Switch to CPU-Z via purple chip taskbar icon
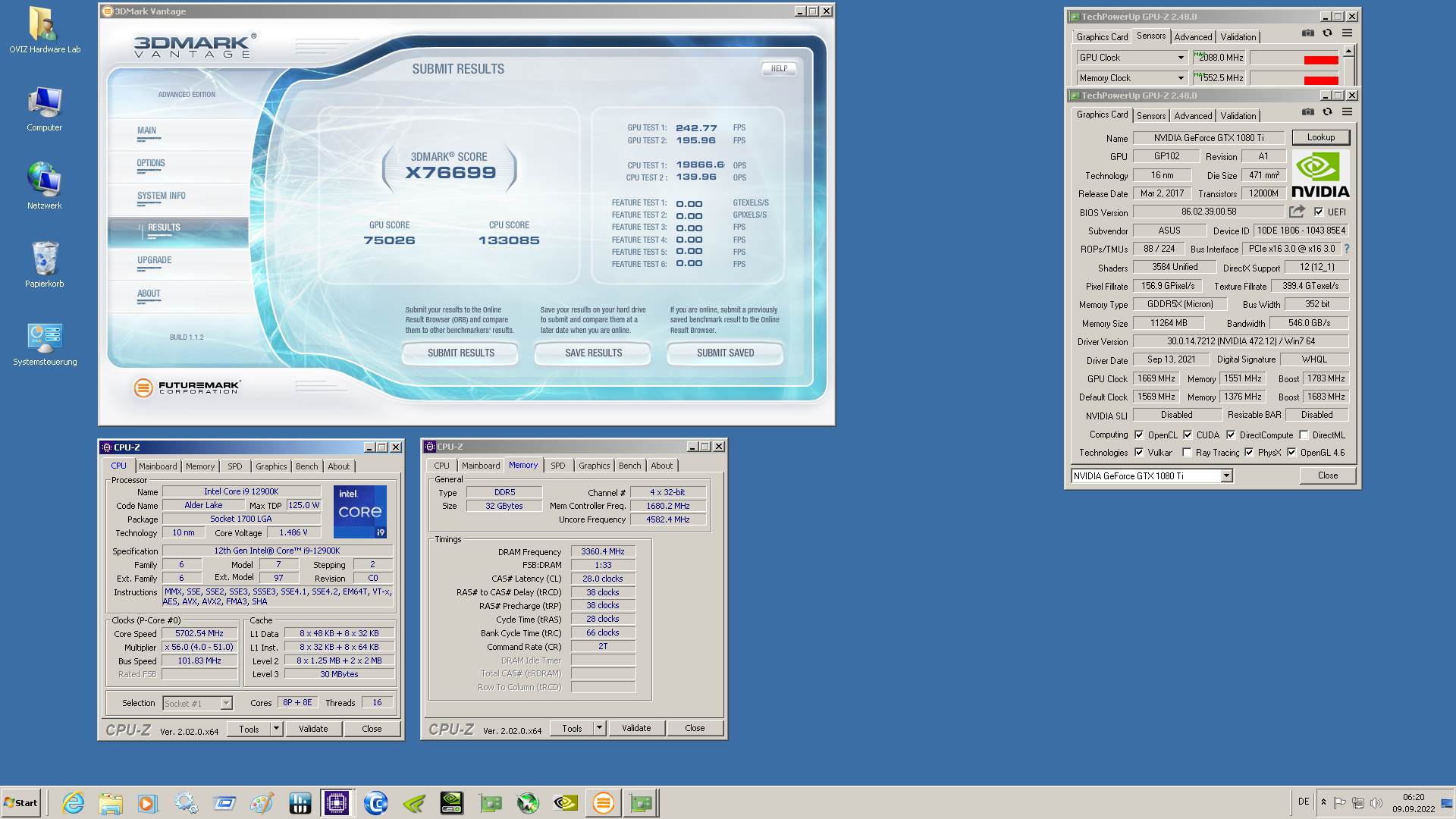Image resolution: width=1456 pixels, height=819 pixels. tap(337, 803)
